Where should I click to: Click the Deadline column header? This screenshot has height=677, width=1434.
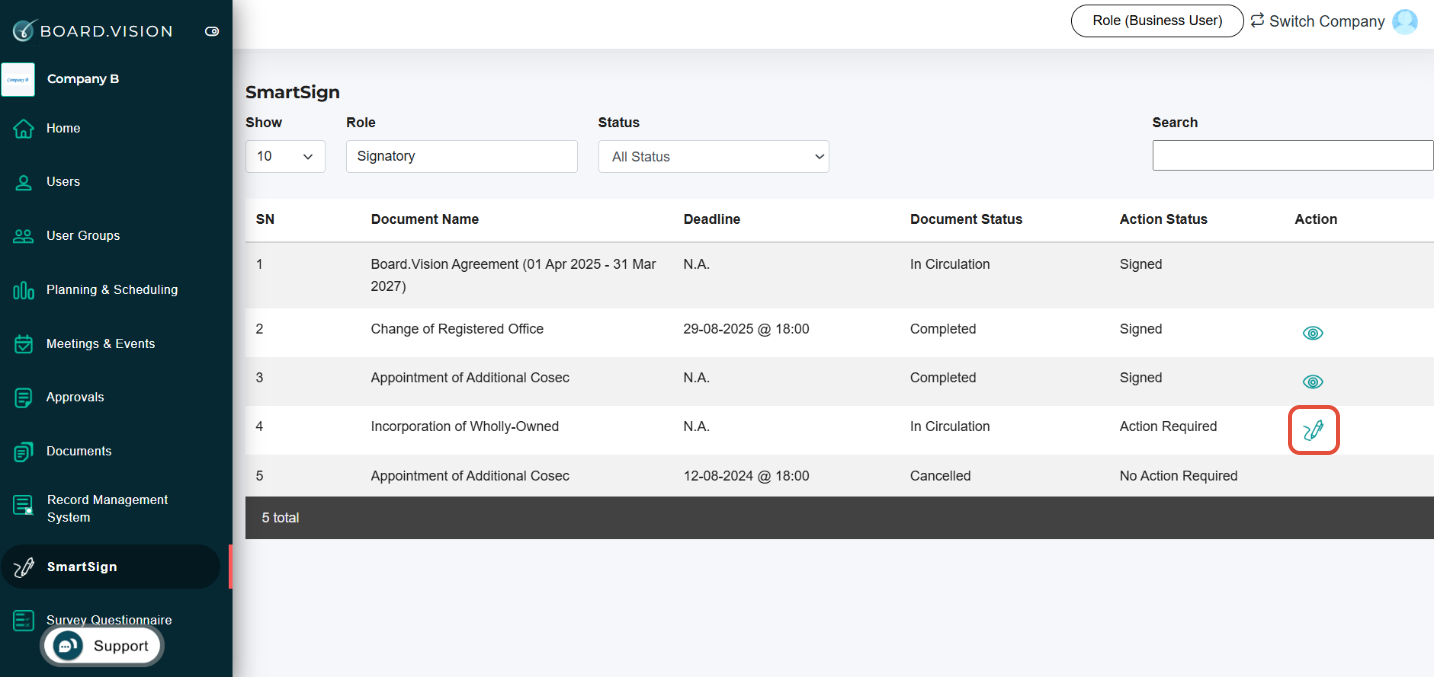coord(712,219)
